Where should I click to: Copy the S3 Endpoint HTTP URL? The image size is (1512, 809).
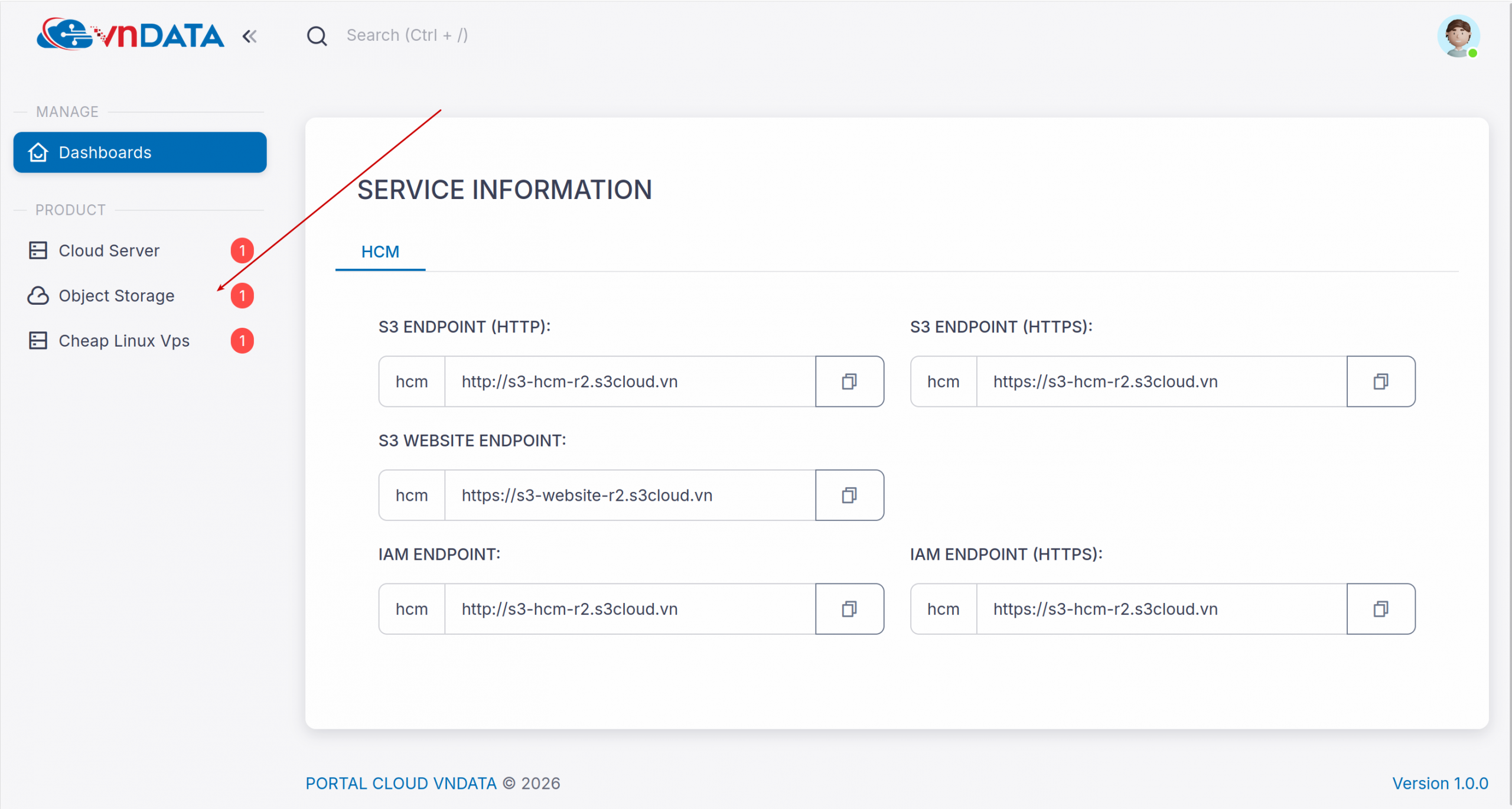[x=850, y=381]
